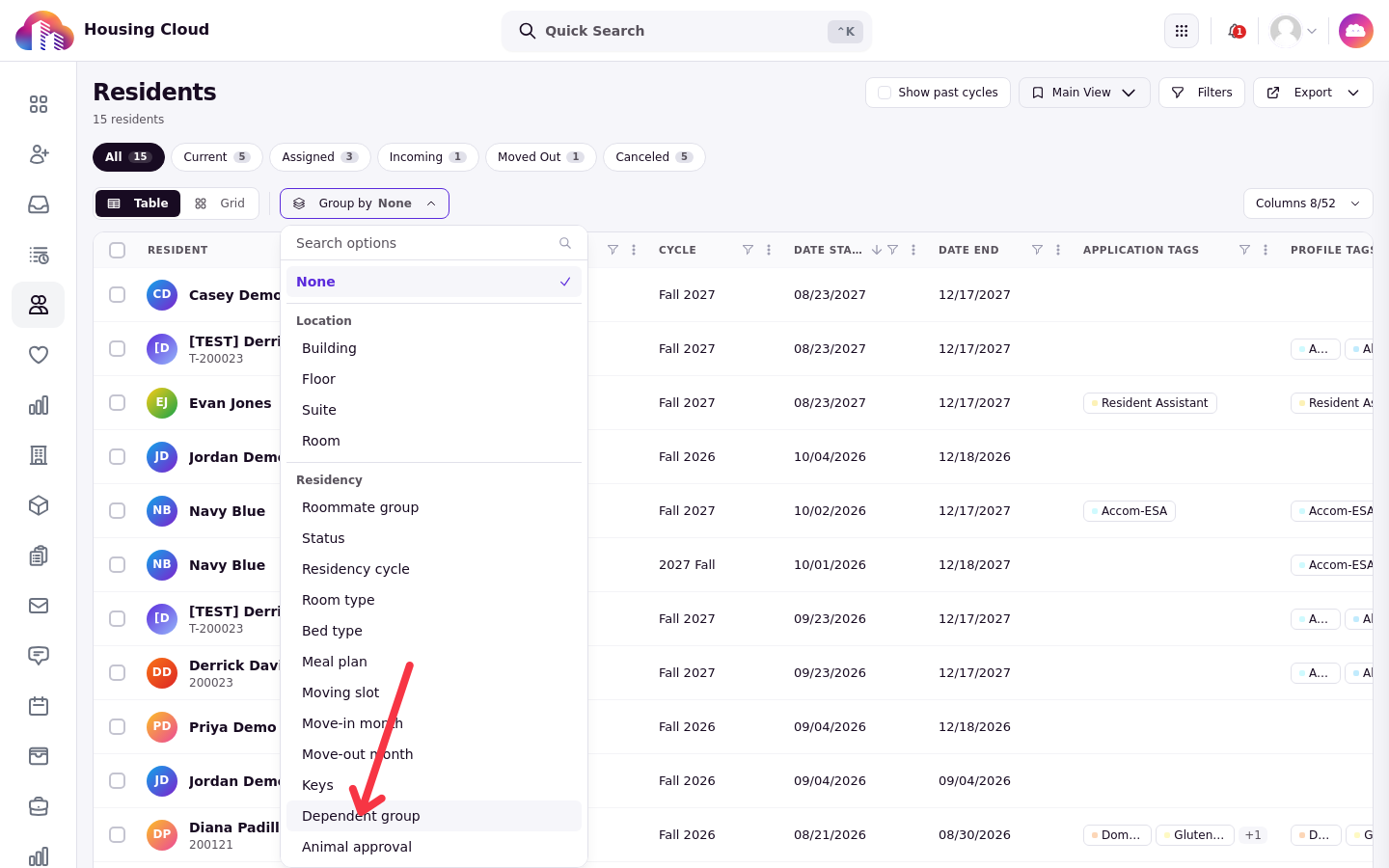Click the Housing Cloud logo

coord(44,31)
